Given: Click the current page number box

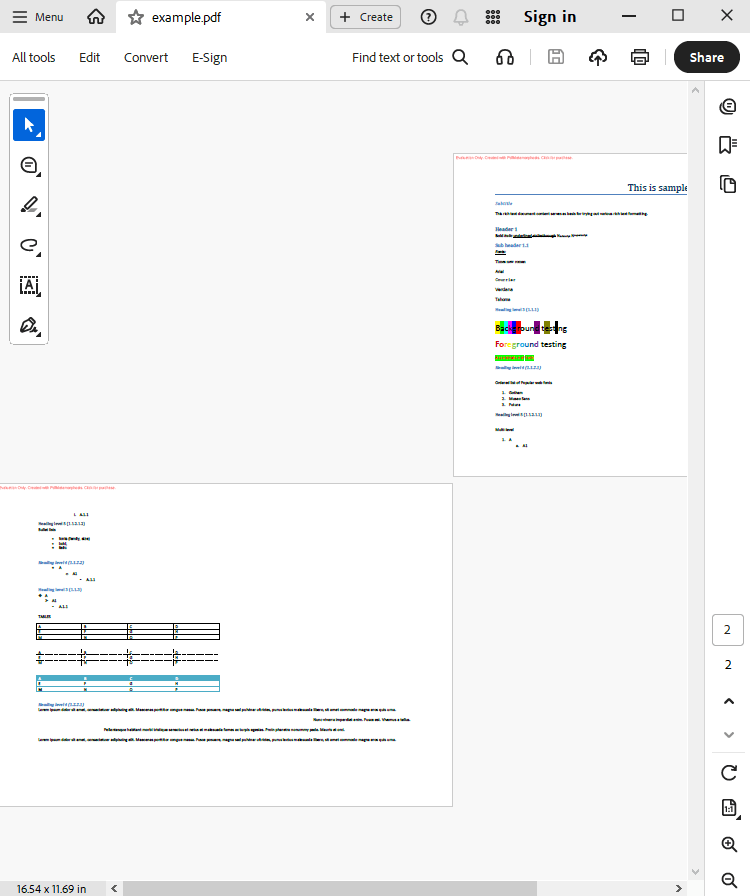Looking at the screenshot, I should (x=728, y=630).
